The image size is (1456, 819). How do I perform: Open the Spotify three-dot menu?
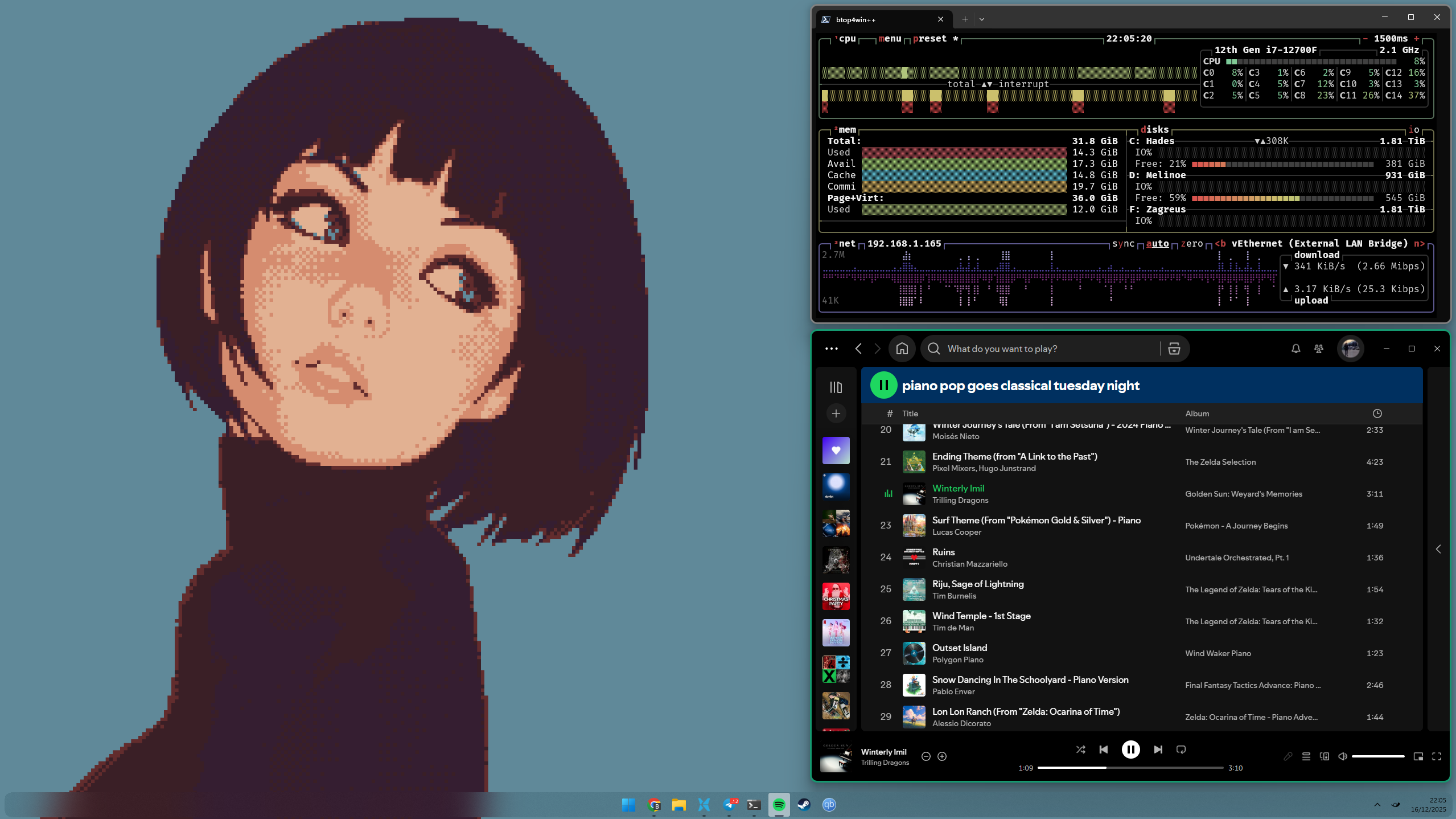coord(831,349)
